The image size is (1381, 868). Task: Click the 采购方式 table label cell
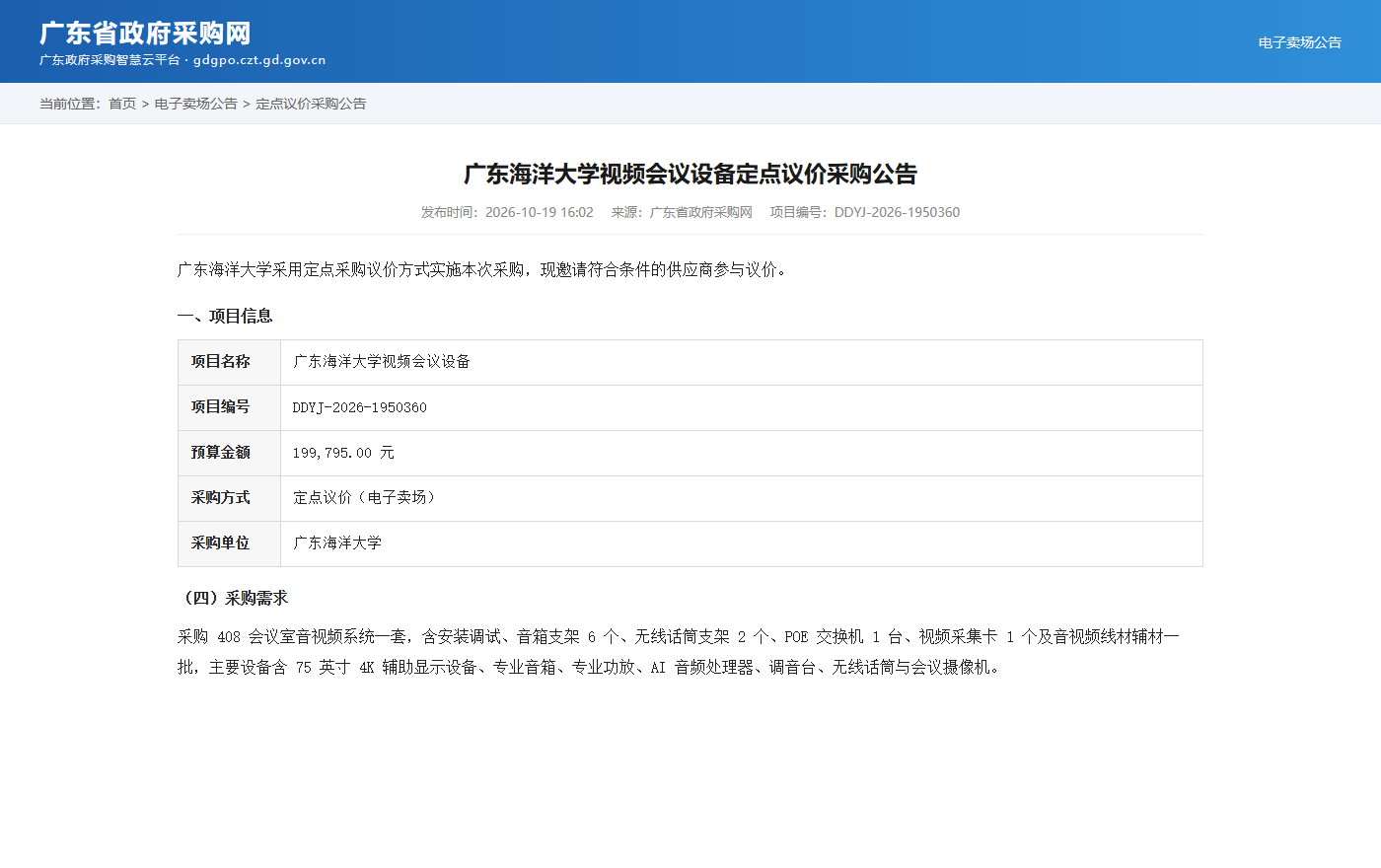point(230,498)
